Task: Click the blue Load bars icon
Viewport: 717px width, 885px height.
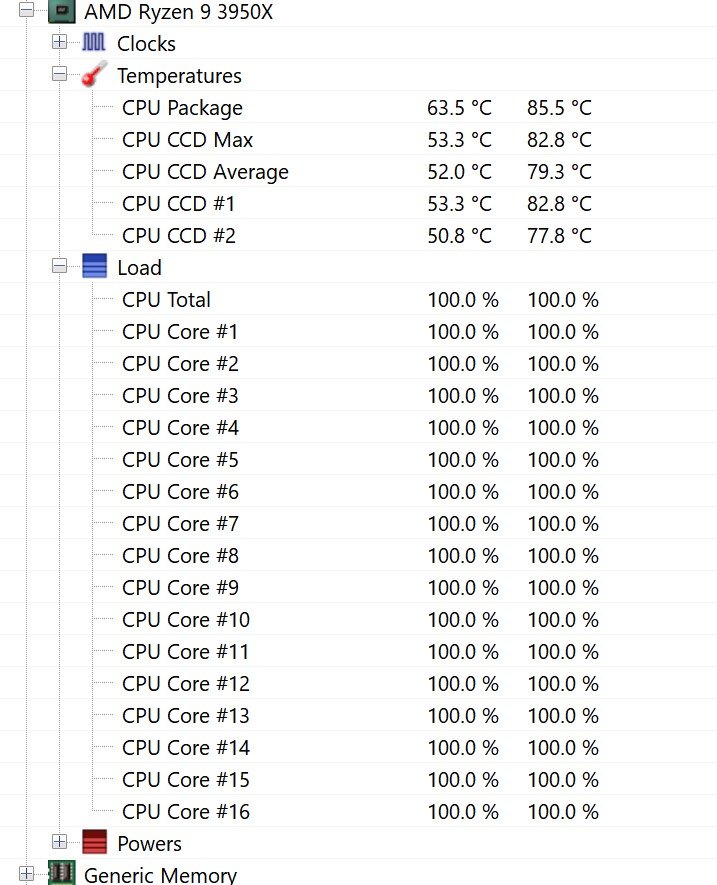Action: (94, 266)
